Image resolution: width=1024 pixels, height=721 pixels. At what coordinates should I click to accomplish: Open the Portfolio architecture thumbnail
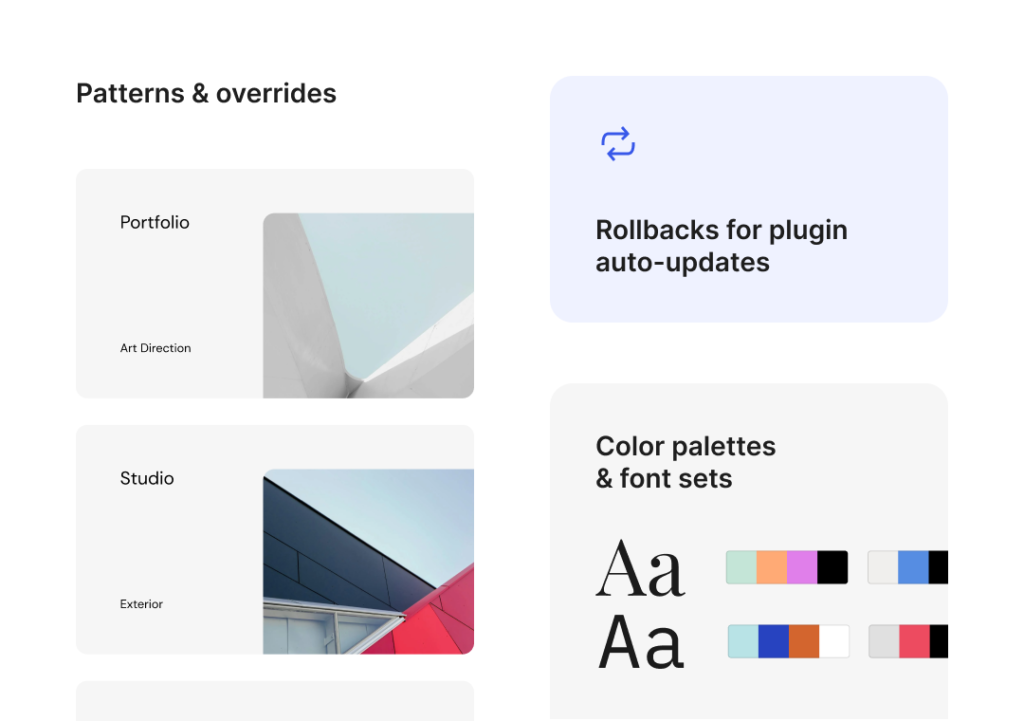pyautogui.click(x=368, y=305)
